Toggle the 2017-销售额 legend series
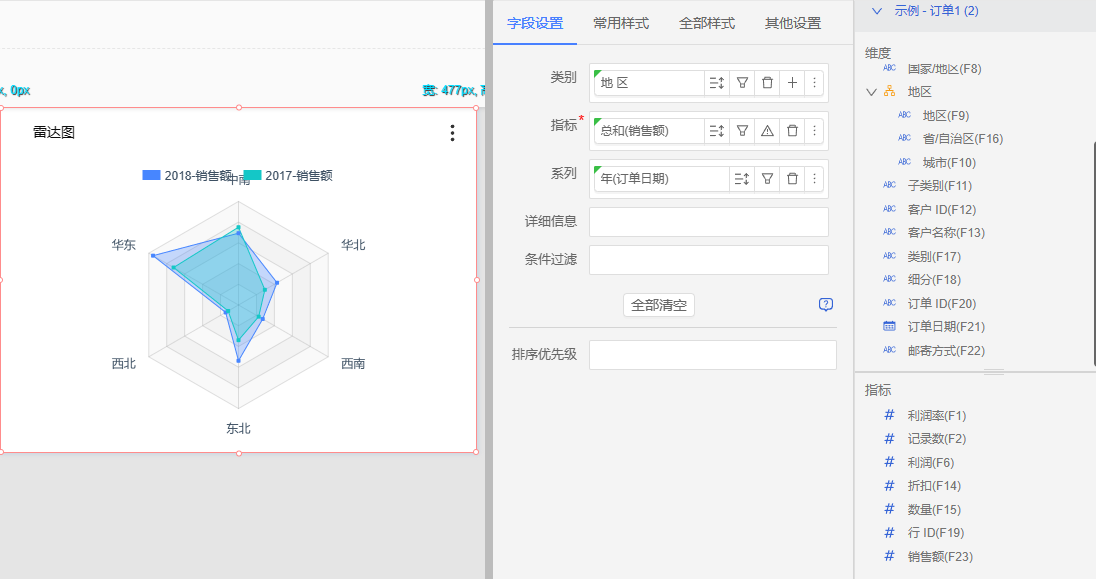The width and height of the screenshot is (1096, 579). (x=288, y=176)
